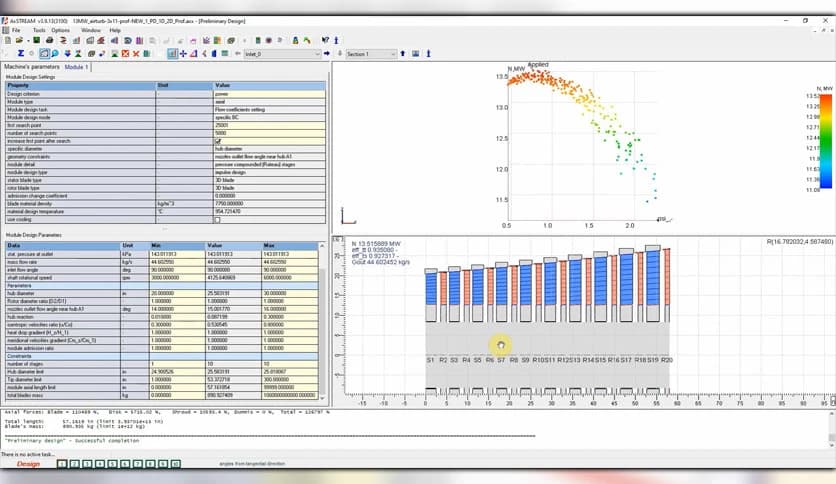836x484 pixels.
Task: Open the Module type value dropdown
Action: pos(269,102)
